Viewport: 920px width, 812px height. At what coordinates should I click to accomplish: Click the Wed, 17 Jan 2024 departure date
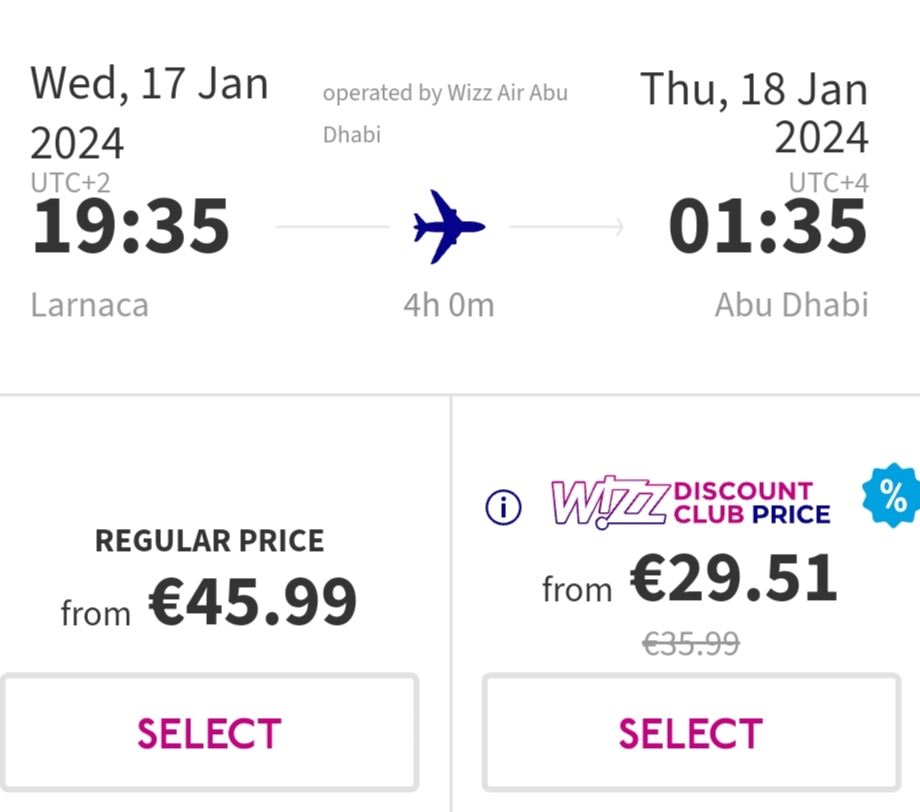(149, 113)
